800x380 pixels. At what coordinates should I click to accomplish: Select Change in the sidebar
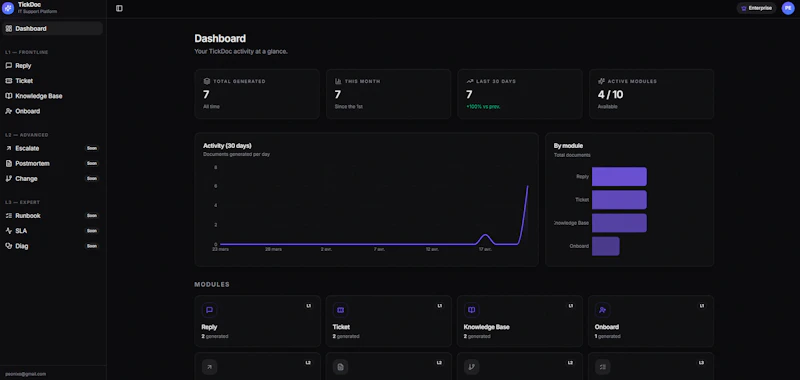coord(53,179)
